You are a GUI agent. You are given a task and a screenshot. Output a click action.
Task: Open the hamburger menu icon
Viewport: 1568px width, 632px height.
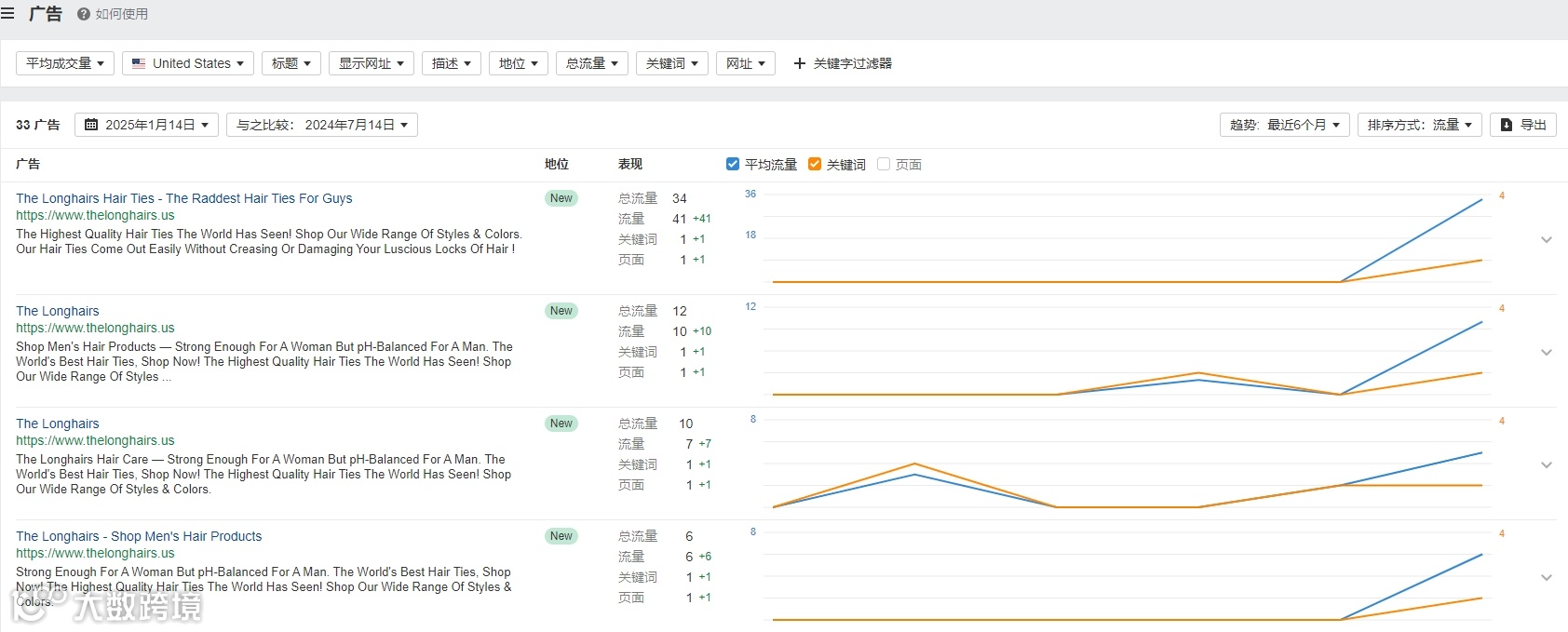(7, 13)
